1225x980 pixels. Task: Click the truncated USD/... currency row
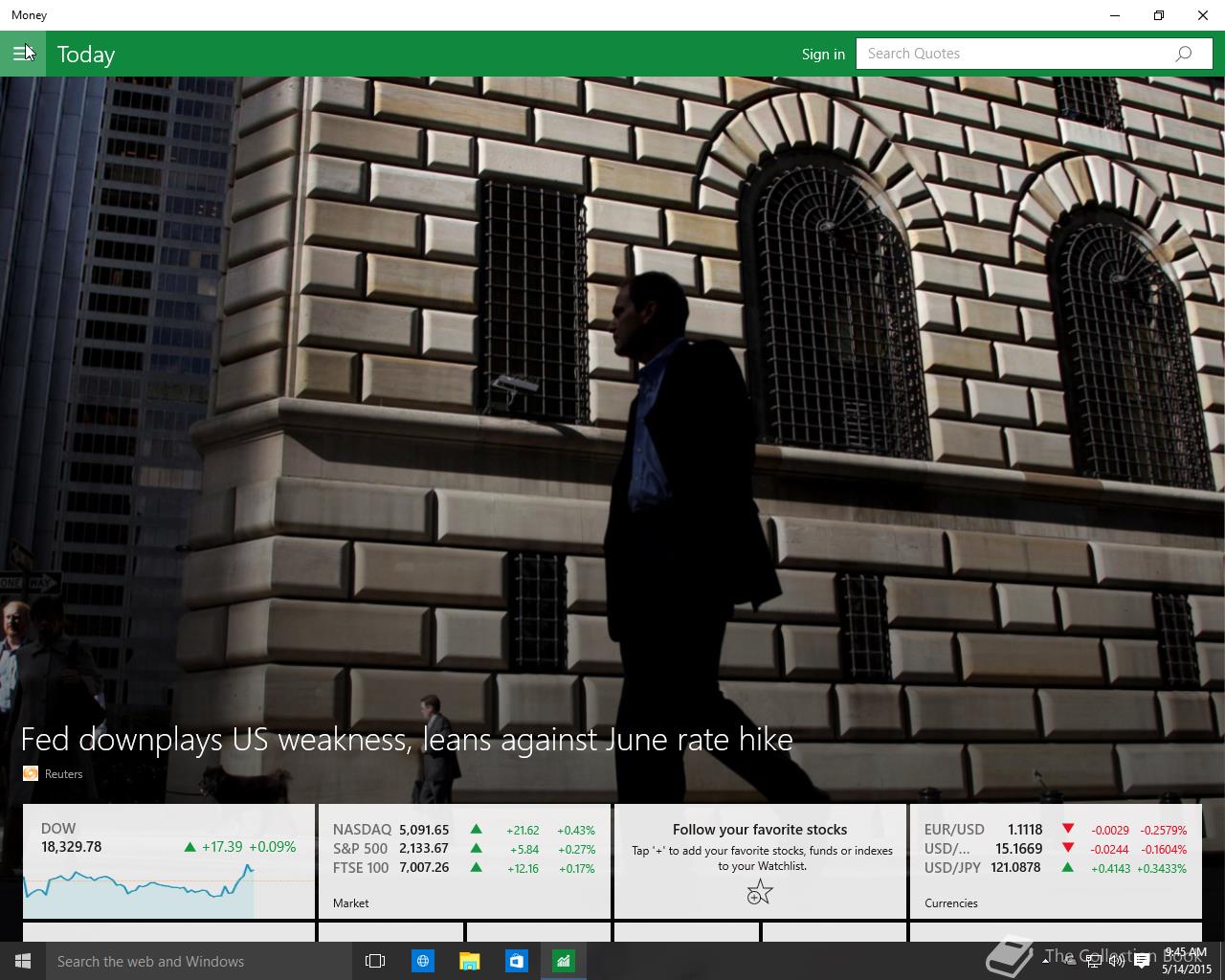coord(1056,849)
